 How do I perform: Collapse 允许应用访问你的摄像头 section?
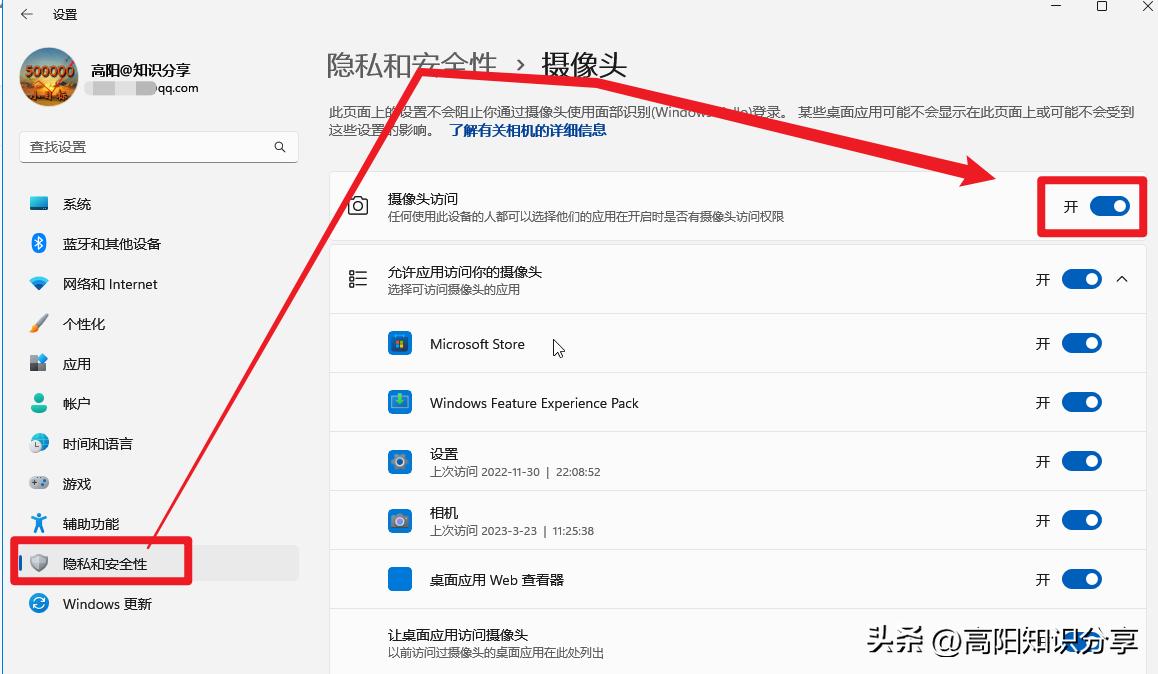point(1121,279)
